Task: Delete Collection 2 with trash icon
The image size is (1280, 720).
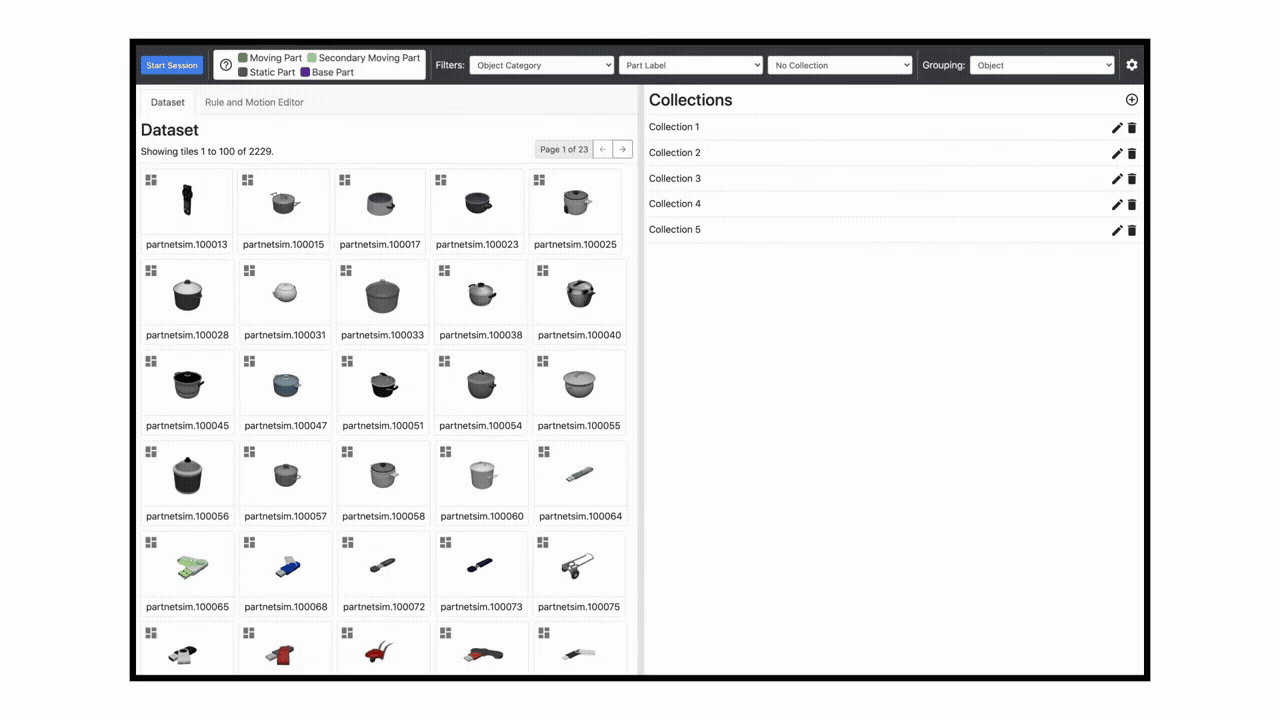Action: pos(1132,154)
